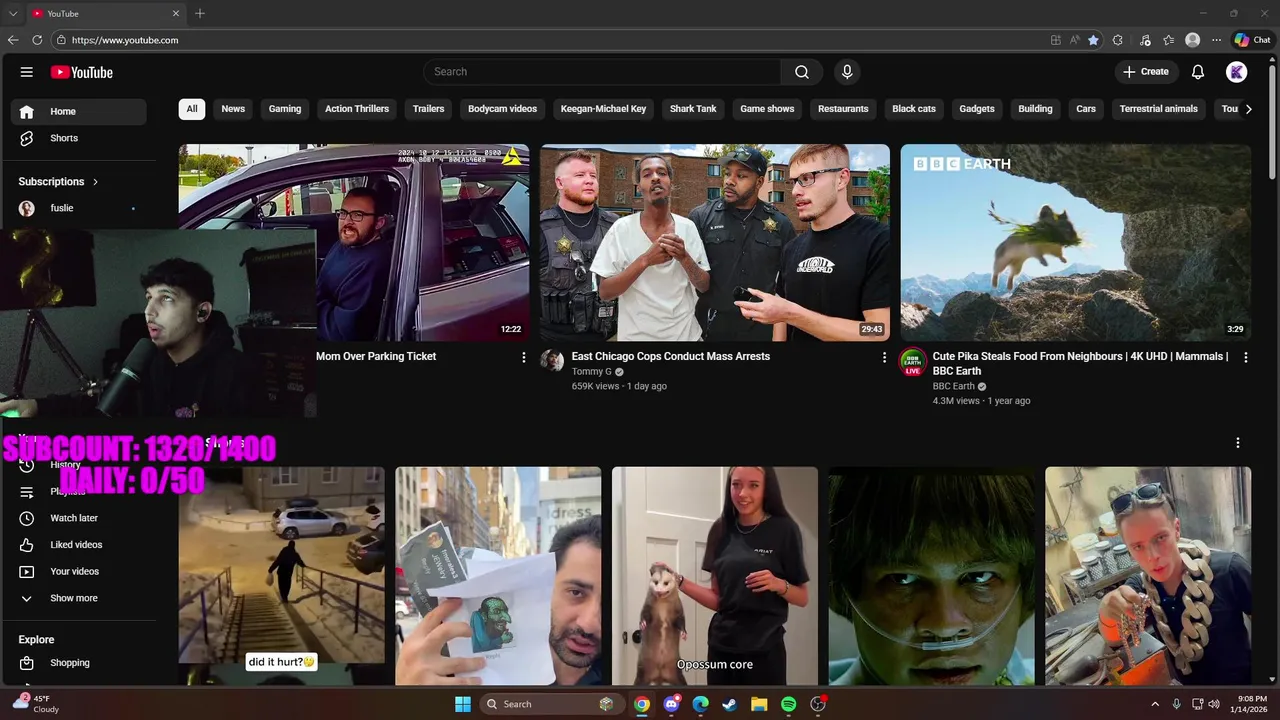Toggle the favorite star for this page
Screen dimensions: 1280x720
(1093, 40)
